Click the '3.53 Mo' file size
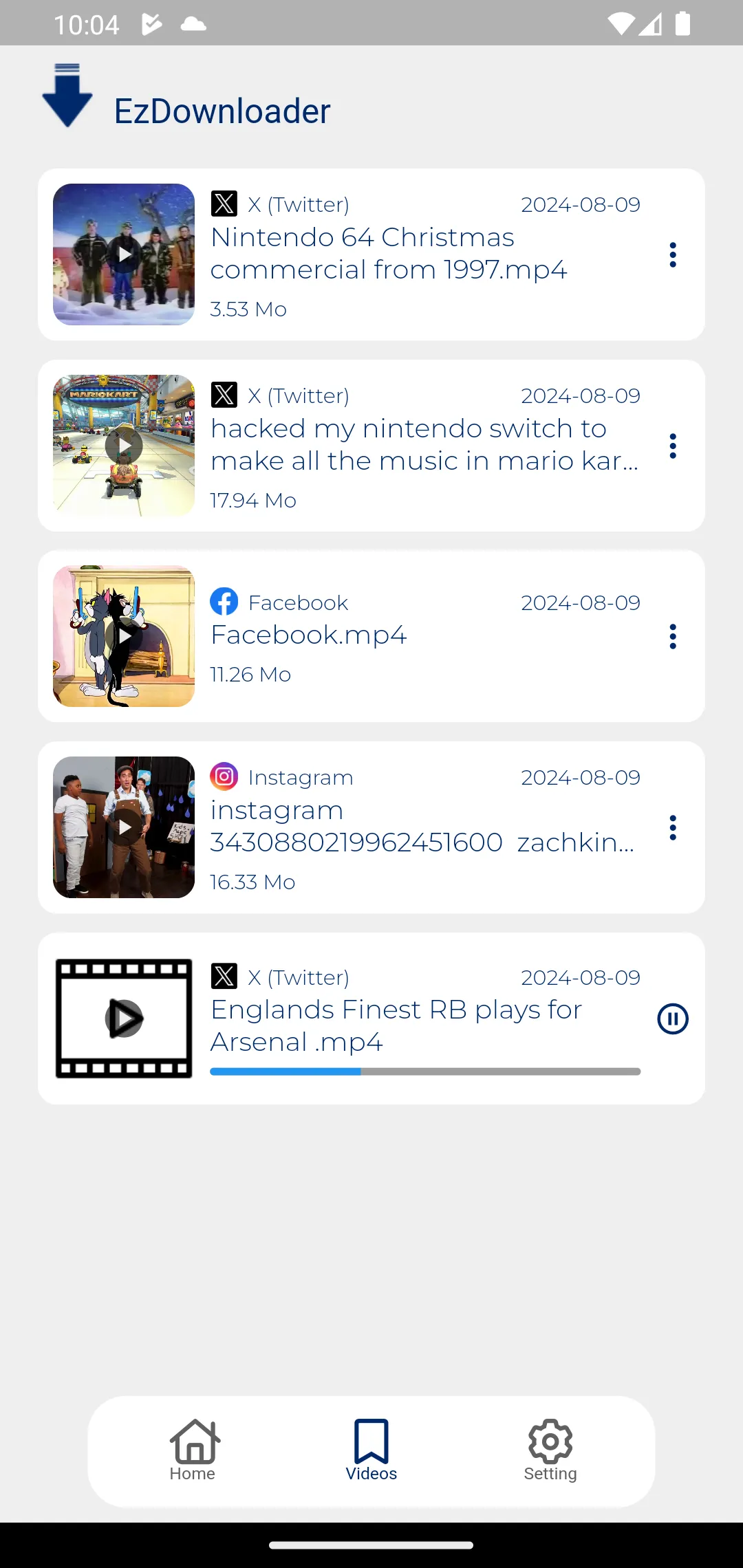The image size is (743, 1568). click(x=248, y=309)
